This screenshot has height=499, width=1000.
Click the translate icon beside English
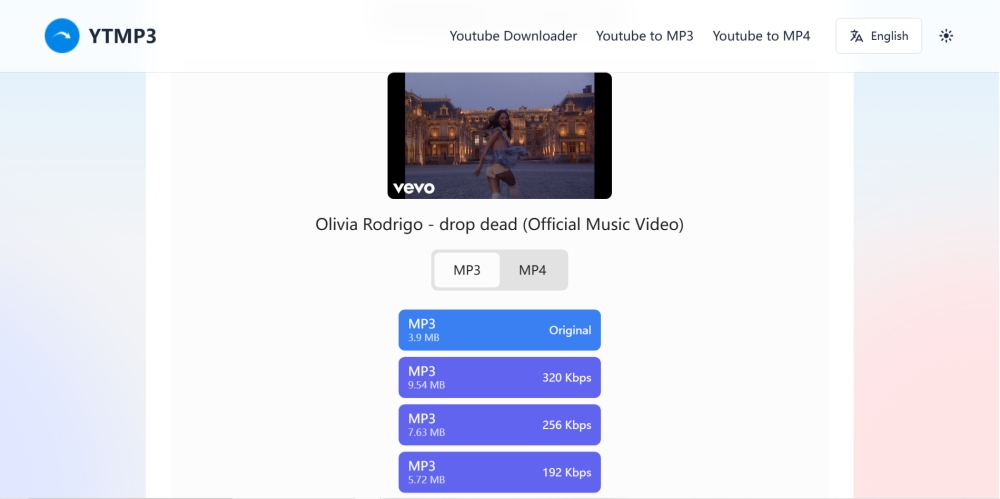(x=856, y=36)
